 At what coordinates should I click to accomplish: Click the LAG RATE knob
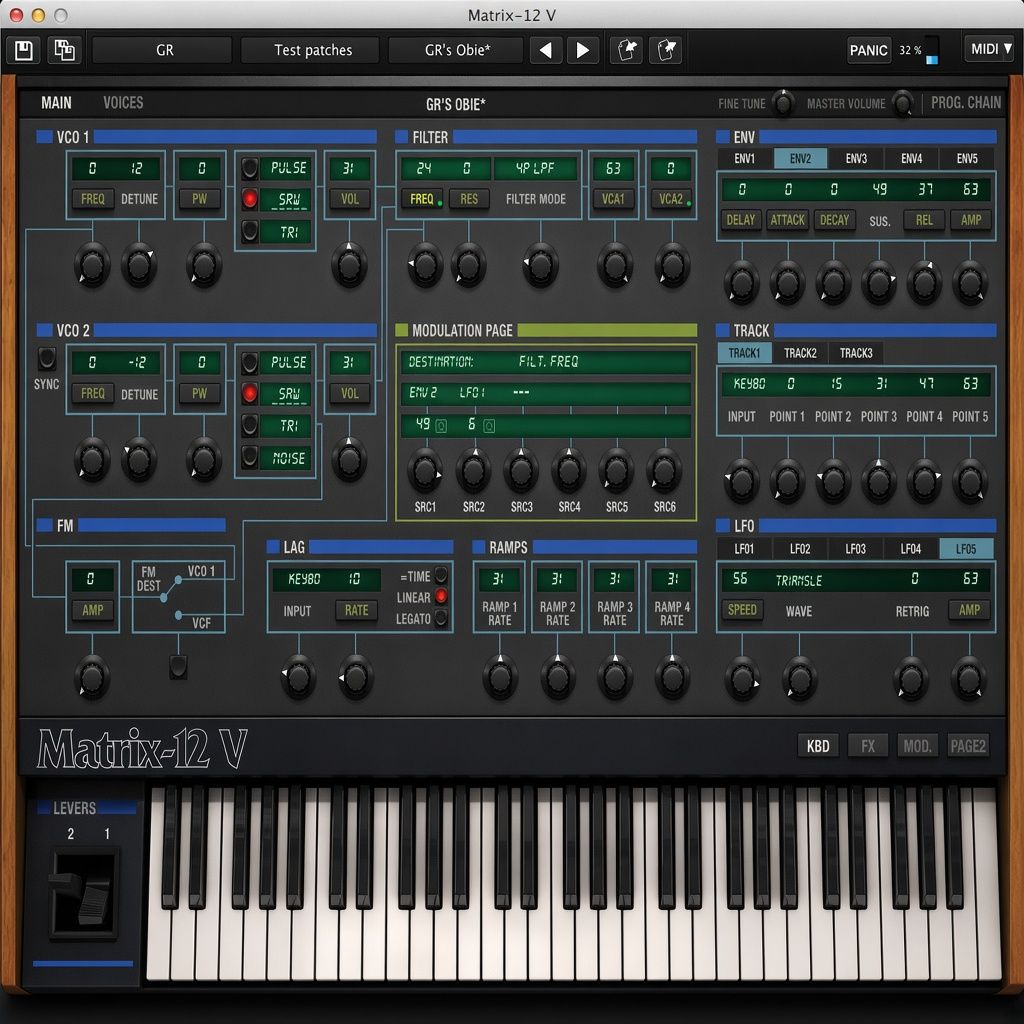coord(355,677)
